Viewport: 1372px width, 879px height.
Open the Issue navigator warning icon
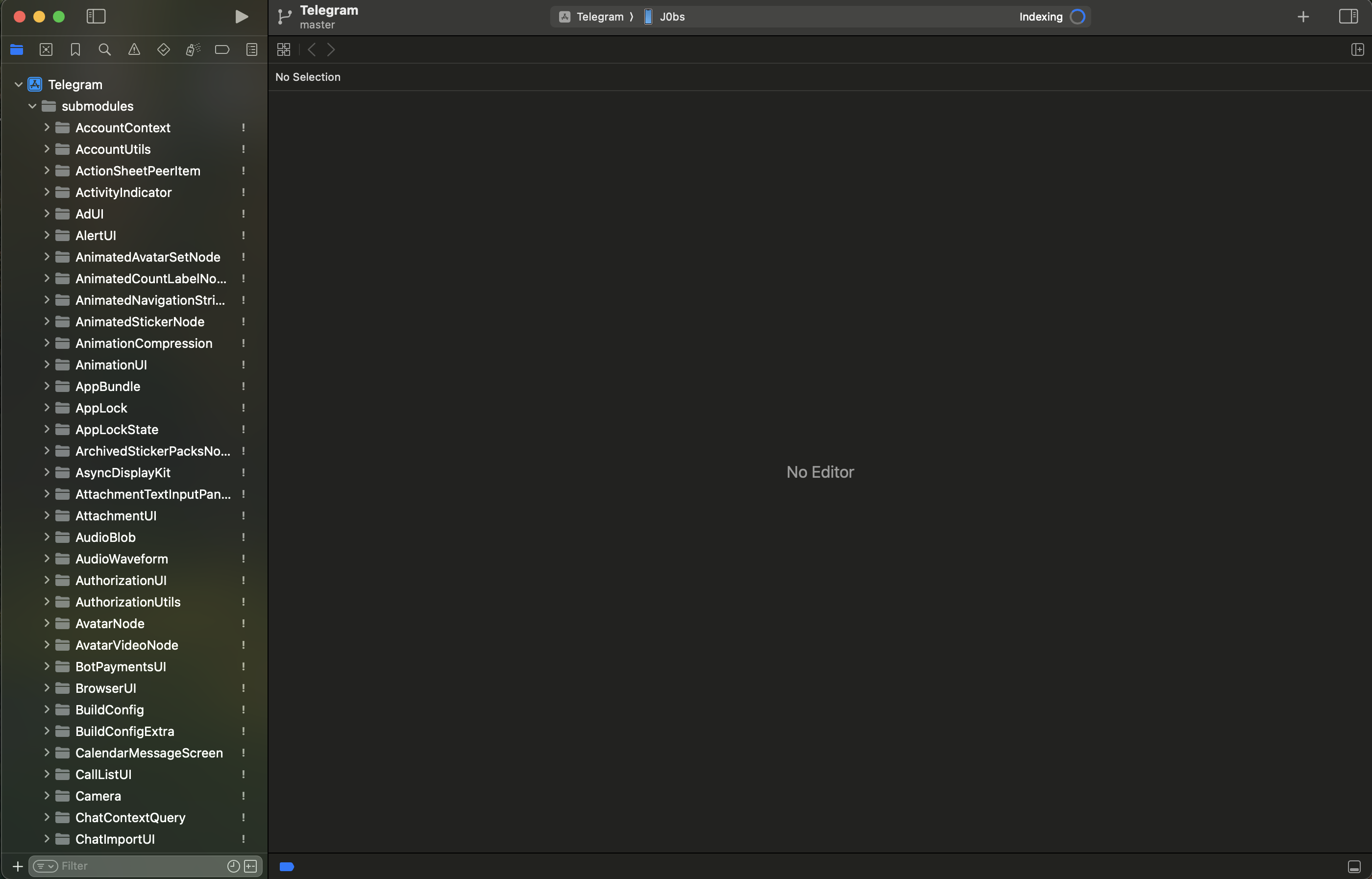[134, 49]
